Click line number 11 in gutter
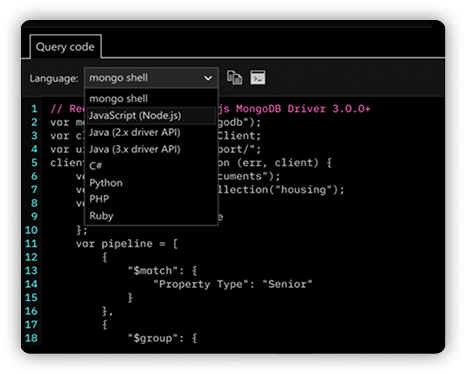 point(31,244)
